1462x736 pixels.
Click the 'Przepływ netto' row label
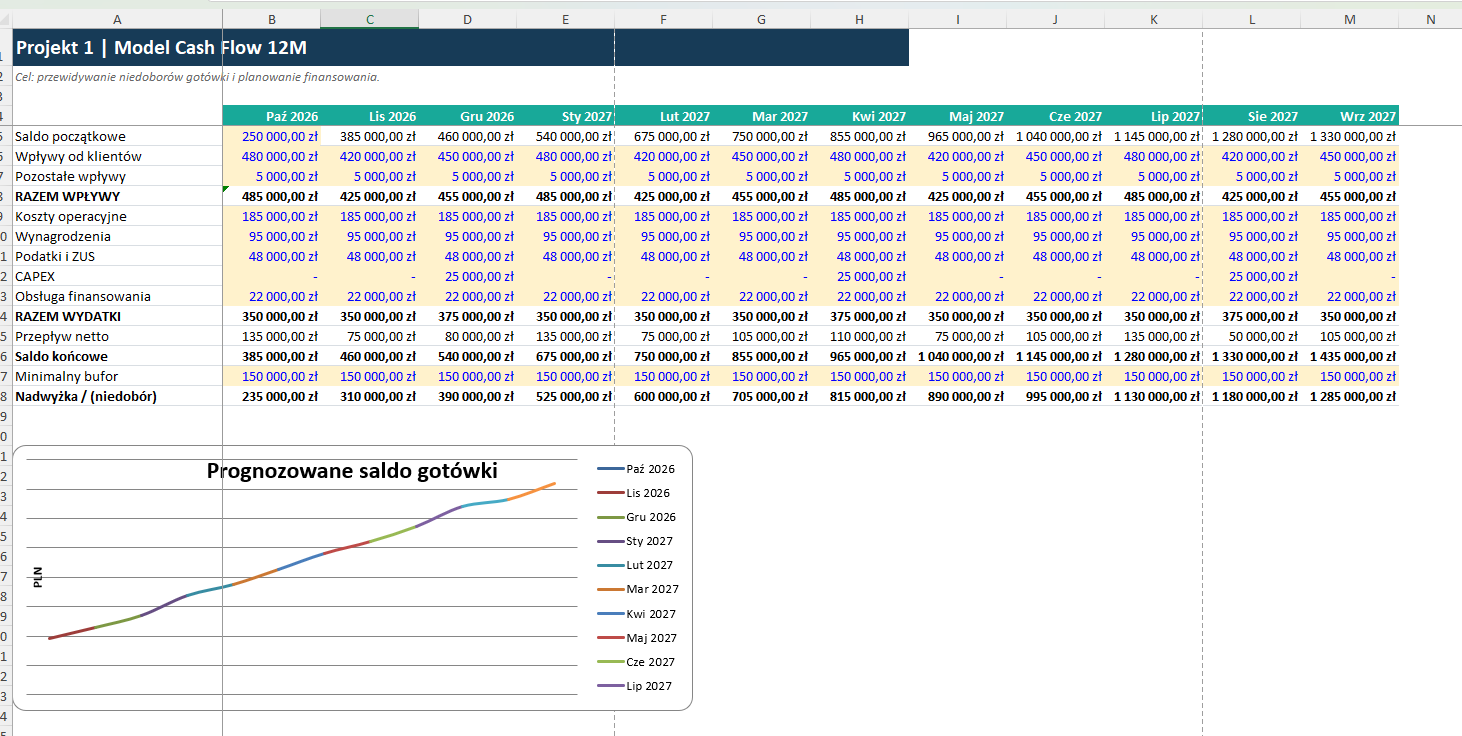pyautogui.click(x=62, y=336)
